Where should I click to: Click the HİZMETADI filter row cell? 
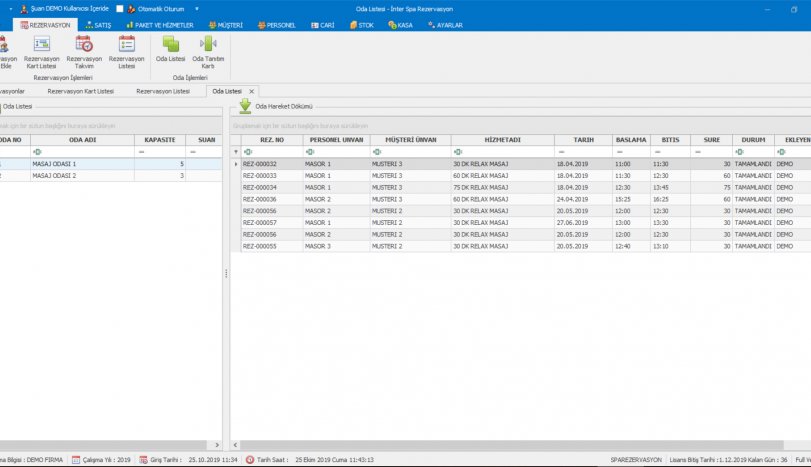click(502, 152)
